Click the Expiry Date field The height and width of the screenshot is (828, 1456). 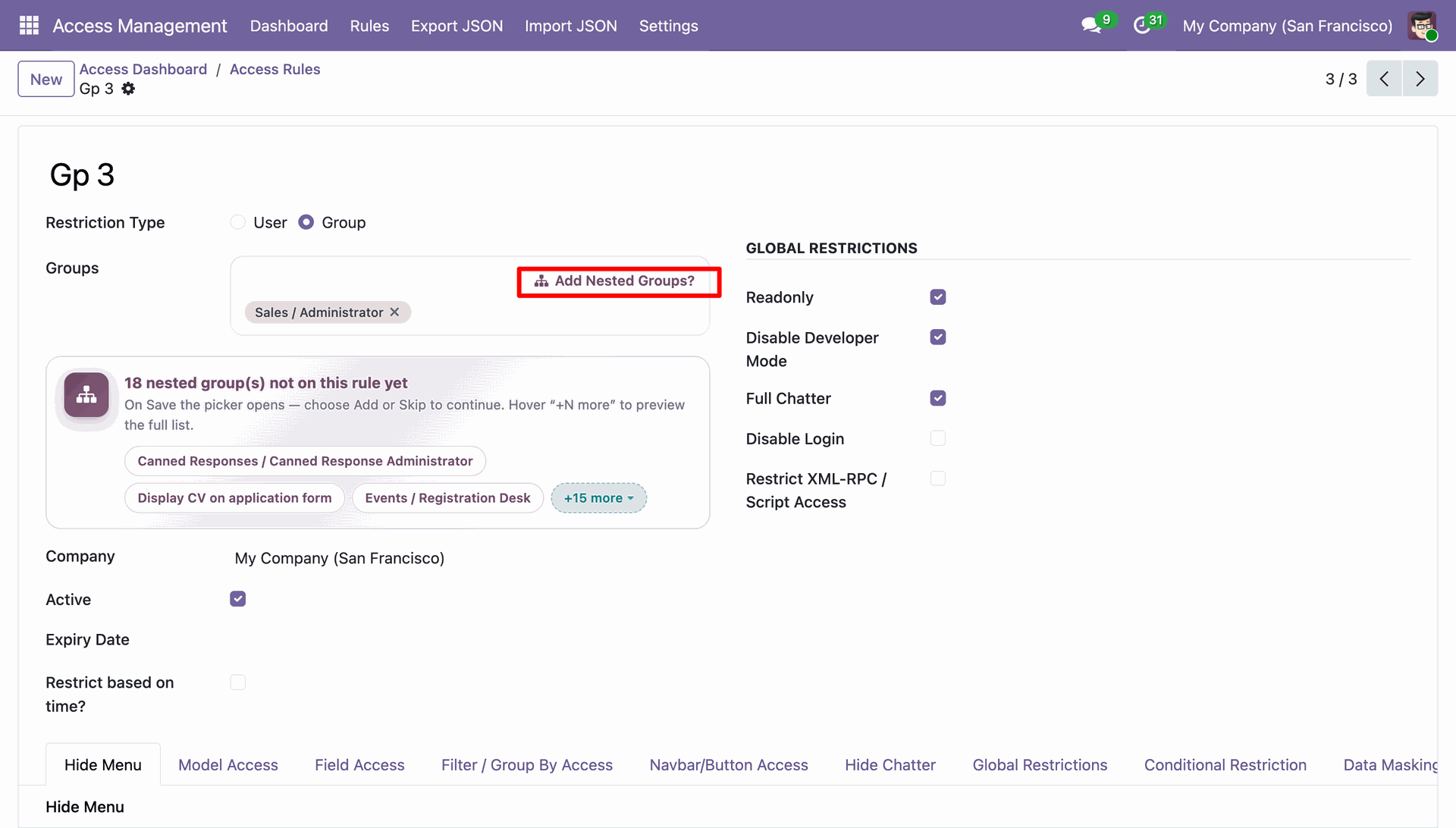click(x=470, y=640)
